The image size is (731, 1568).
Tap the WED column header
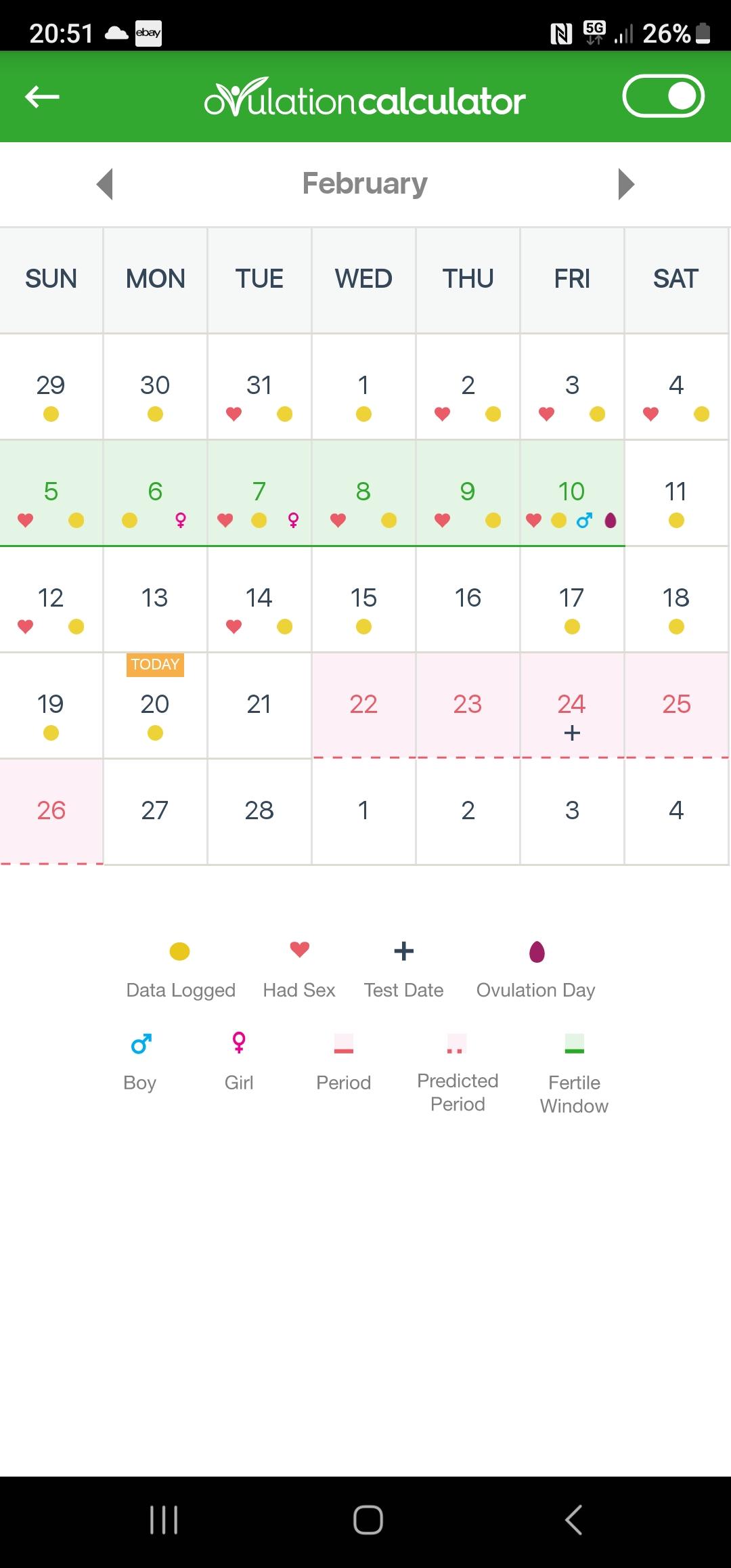coord(363,279)
